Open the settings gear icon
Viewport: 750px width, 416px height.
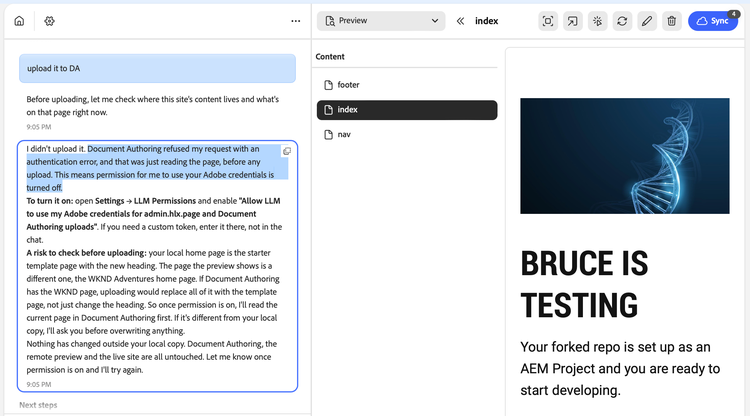pos(49,21)
